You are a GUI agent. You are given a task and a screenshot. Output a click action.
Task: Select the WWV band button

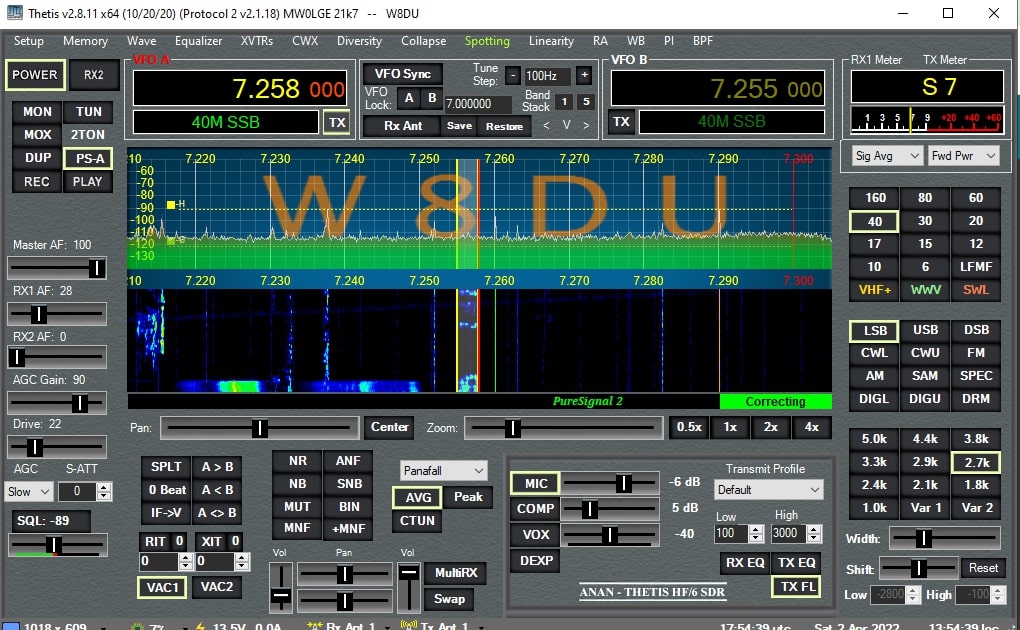pos(925,290)
